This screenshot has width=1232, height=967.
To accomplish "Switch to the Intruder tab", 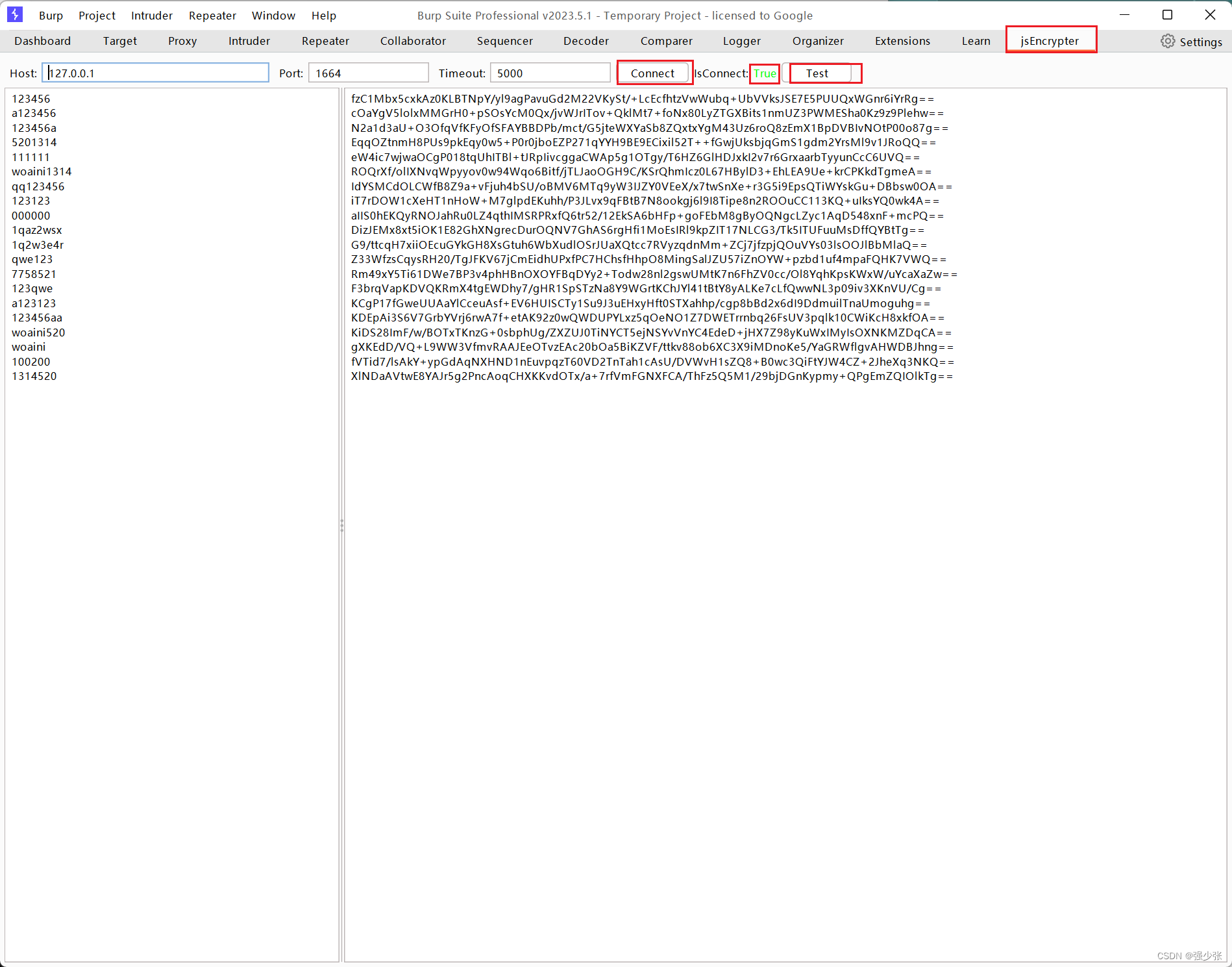I will pyautogui.click(x=249, y=41).
